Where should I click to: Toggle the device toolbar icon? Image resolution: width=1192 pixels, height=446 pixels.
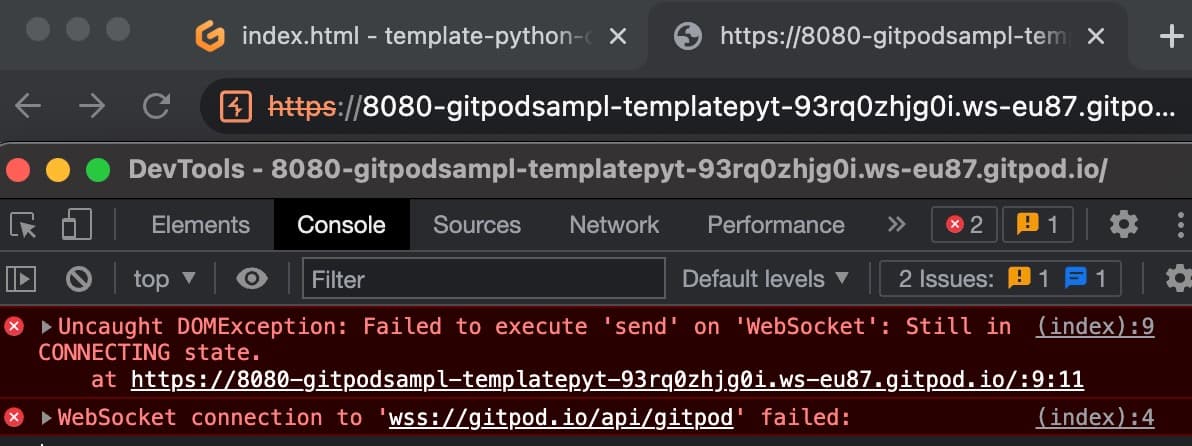(x=76, y=225)
